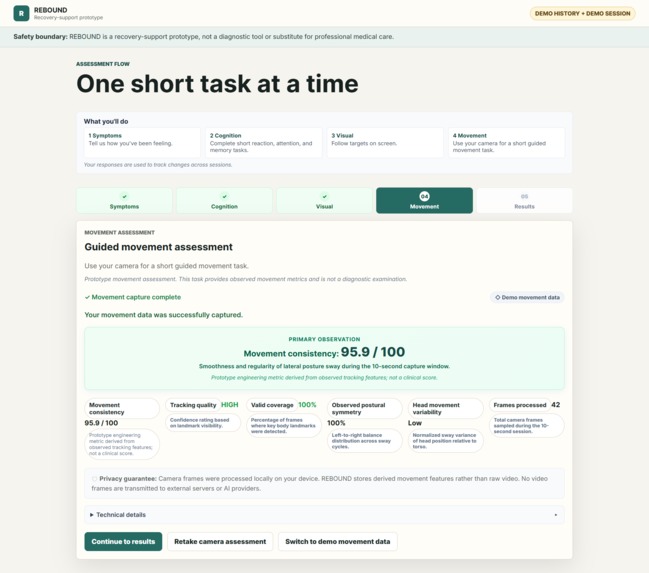Open the Visual step tab

pos(324,201)
